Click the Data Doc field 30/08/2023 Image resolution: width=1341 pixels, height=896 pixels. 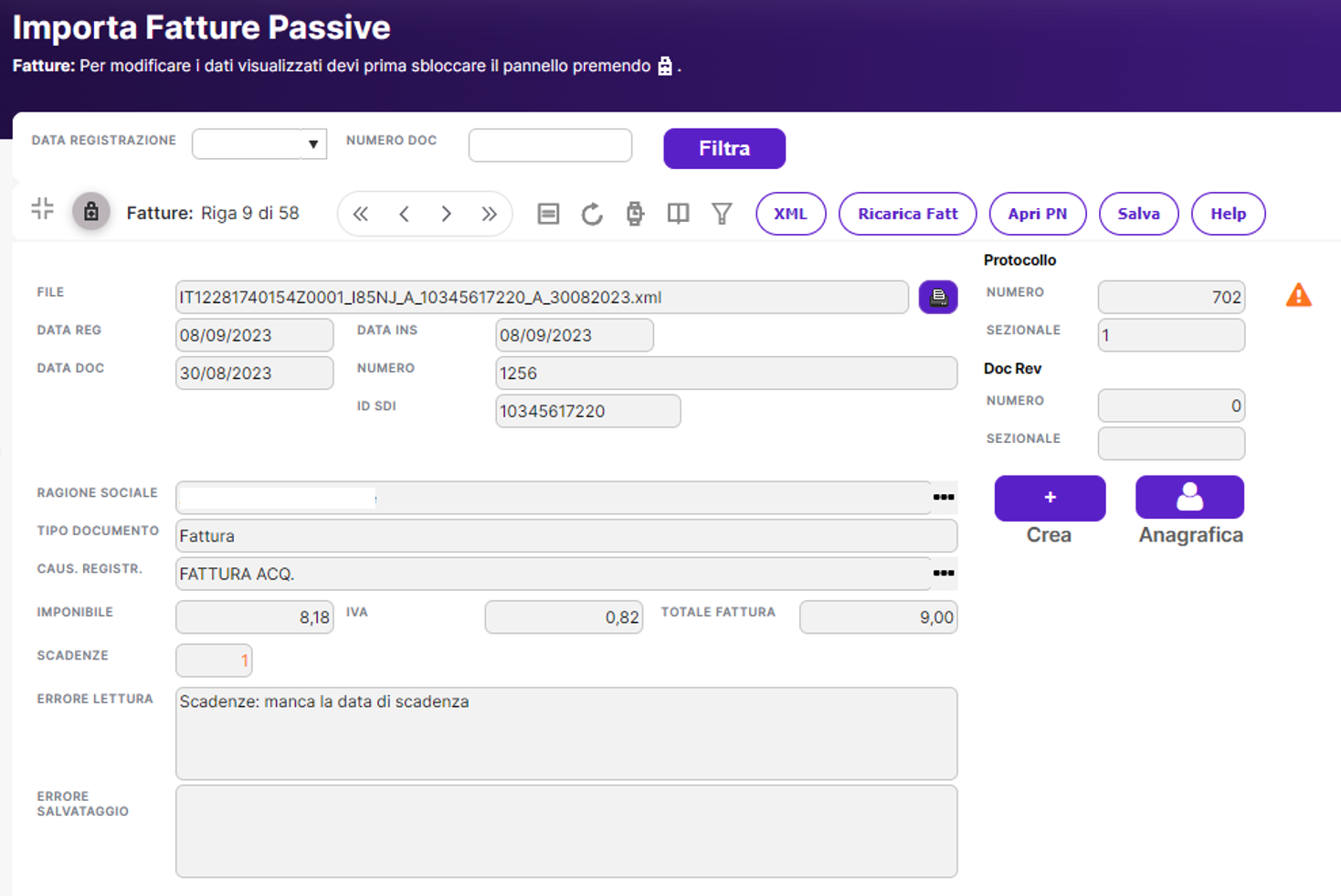pos(254,373)
